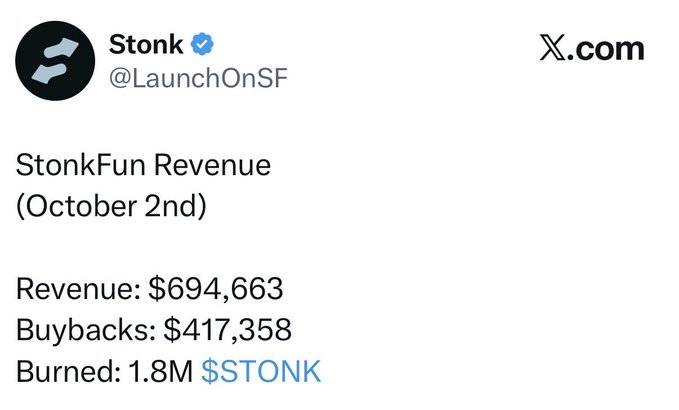679x410 pixels.
Task: Open the $STONK cashtag link
Action: click(261, 371)
